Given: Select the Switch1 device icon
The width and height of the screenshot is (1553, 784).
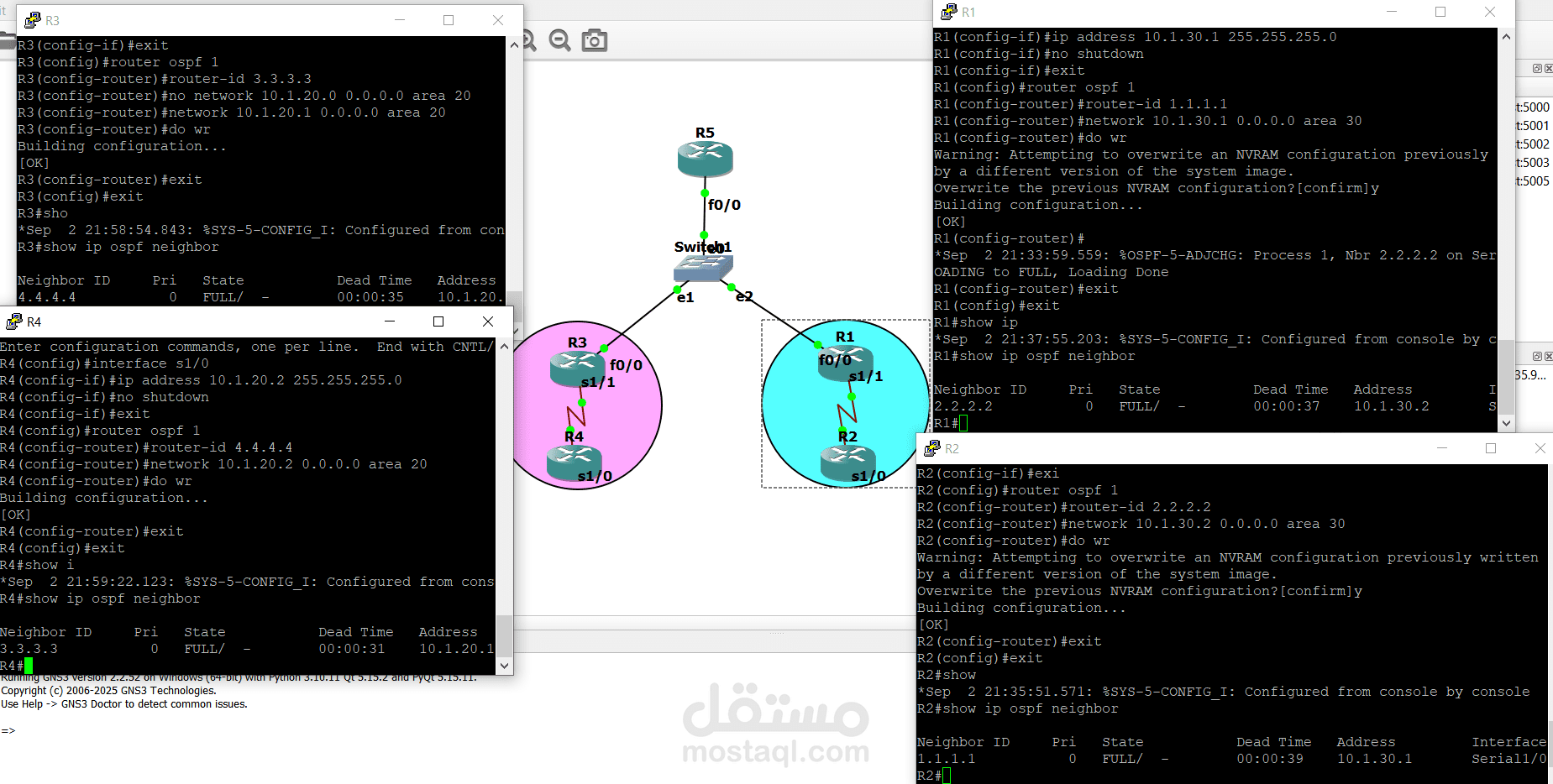Looking at the screenshot, I should 703,268.
